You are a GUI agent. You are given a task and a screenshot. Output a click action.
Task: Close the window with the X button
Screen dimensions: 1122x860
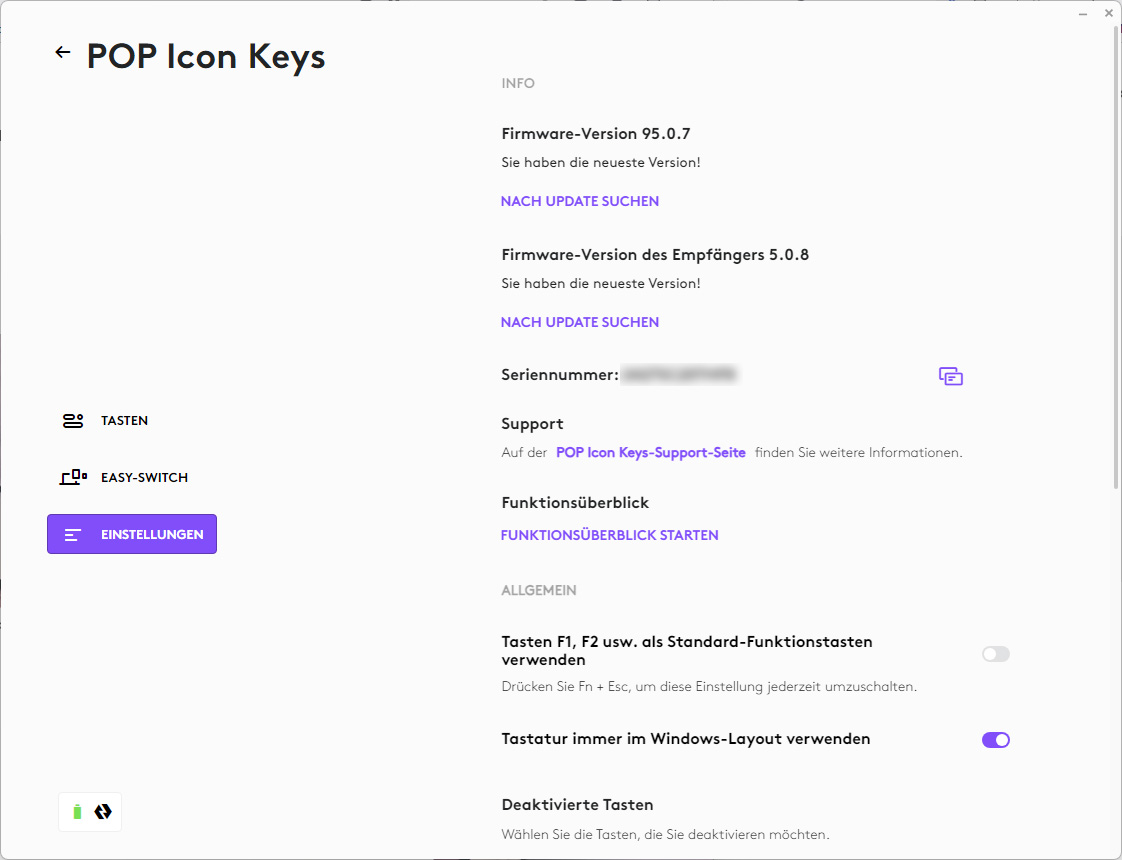pyautogui.click(x=1108, y=14)
